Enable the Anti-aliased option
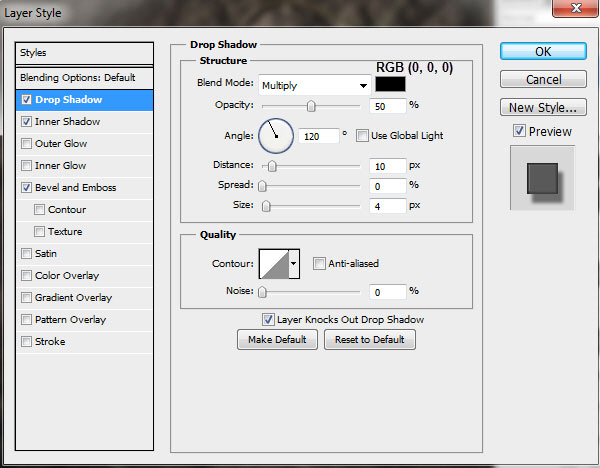 (x=319, y=264)
